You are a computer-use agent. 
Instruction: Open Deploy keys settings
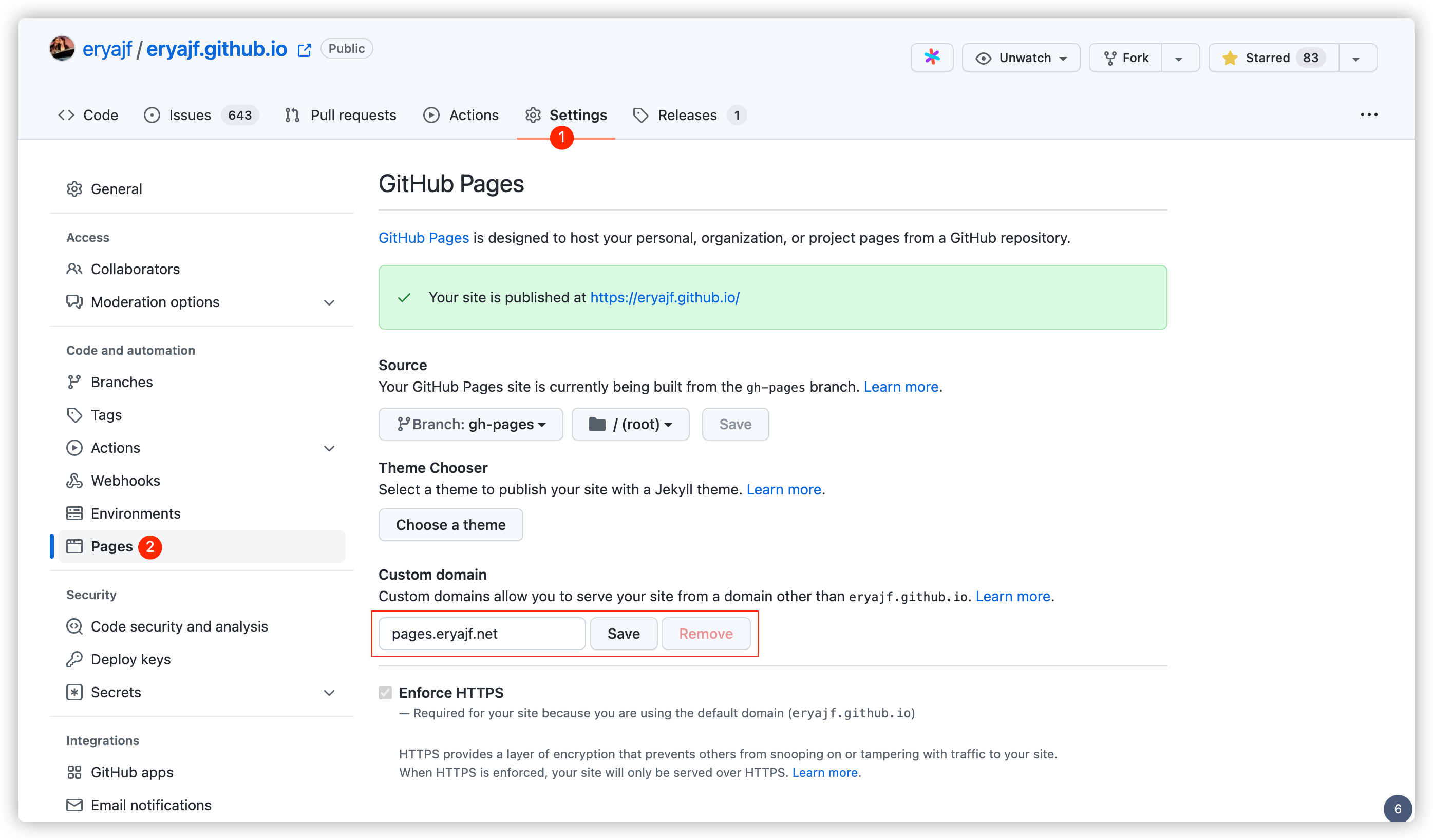(202, 659)
